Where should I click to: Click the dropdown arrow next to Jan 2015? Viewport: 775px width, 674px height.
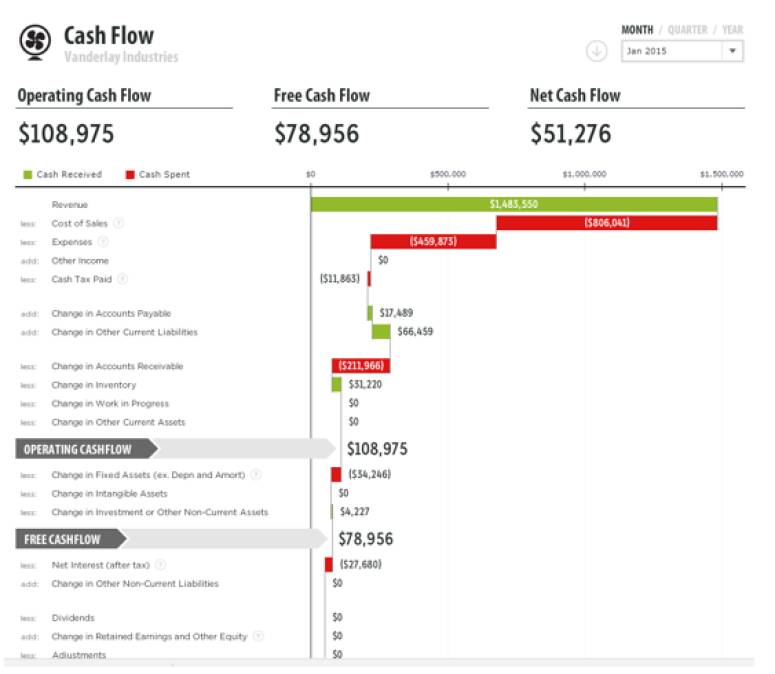tap(732, 51)
